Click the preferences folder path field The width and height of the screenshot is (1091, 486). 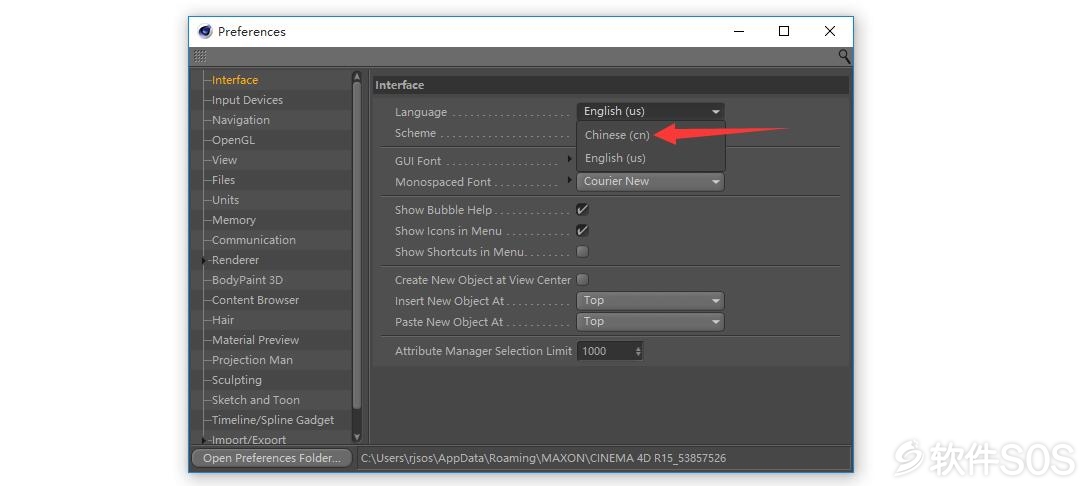[x=604, y=458]
